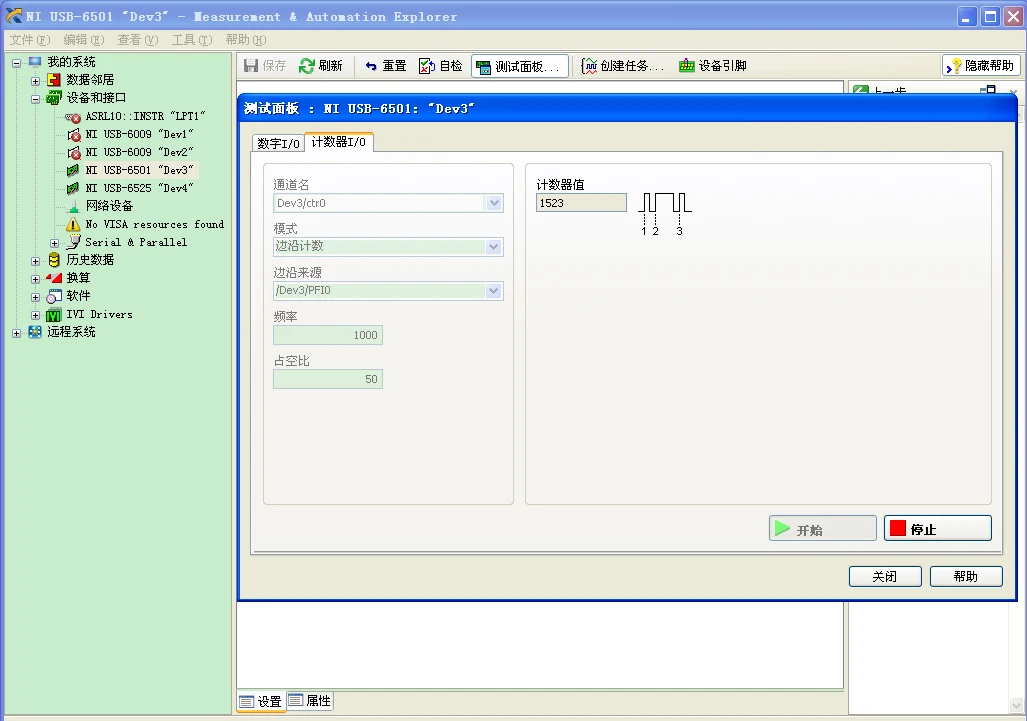Collapse the My System (我的系统) tree node

pos(16,64)
